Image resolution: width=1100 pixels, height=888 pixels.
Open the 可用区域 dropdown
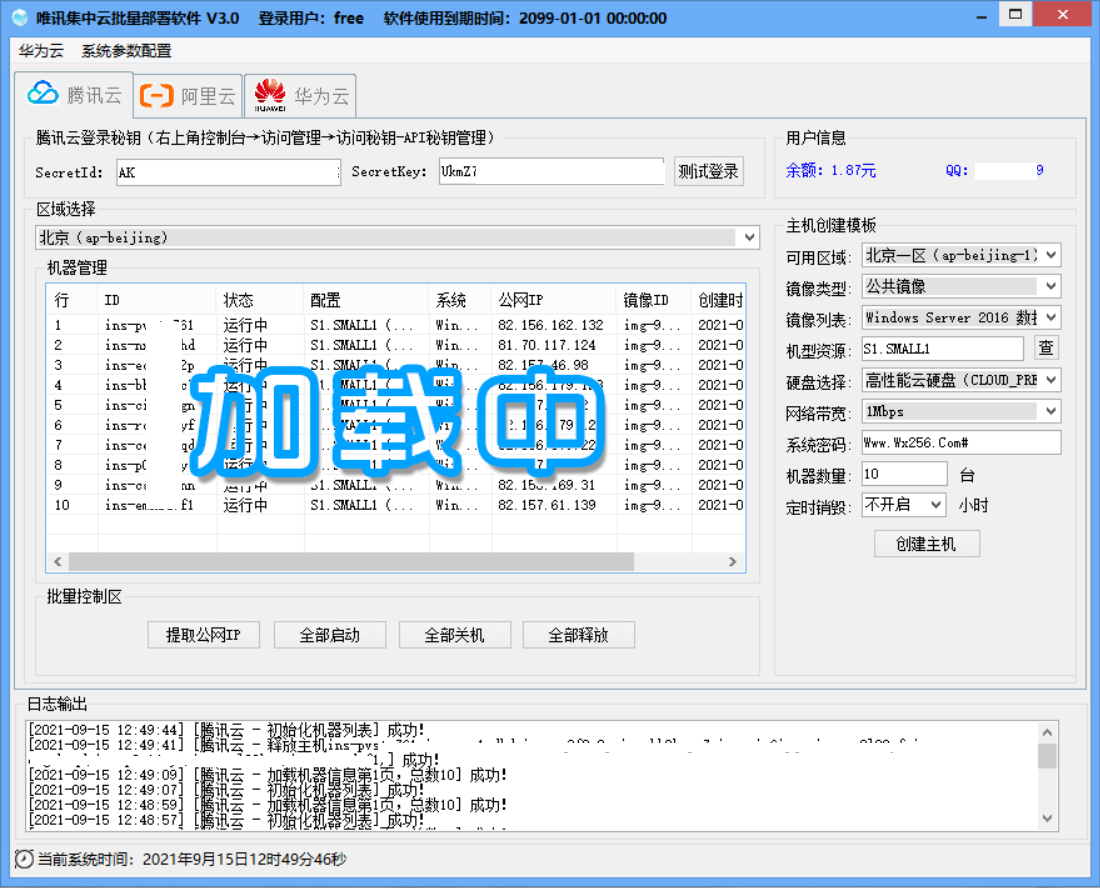click(1050, 255)
